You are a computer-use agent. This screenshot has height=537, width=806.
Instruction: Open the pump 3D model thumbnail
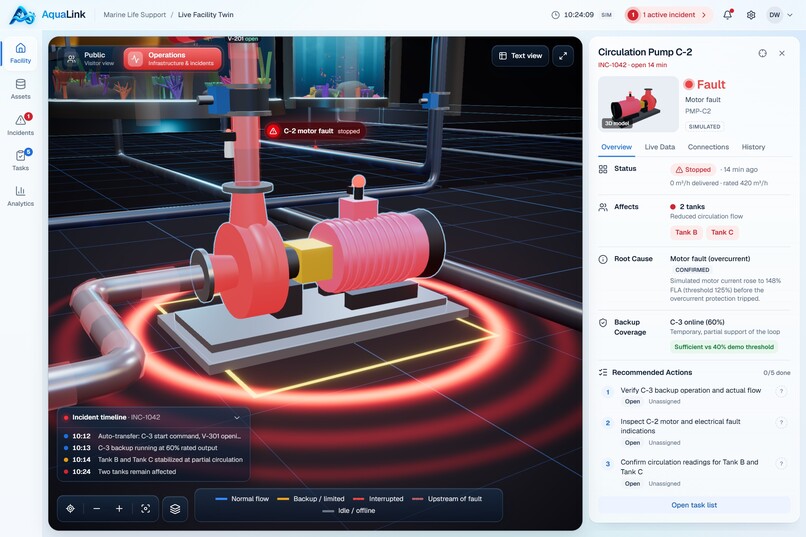point(638,104)
